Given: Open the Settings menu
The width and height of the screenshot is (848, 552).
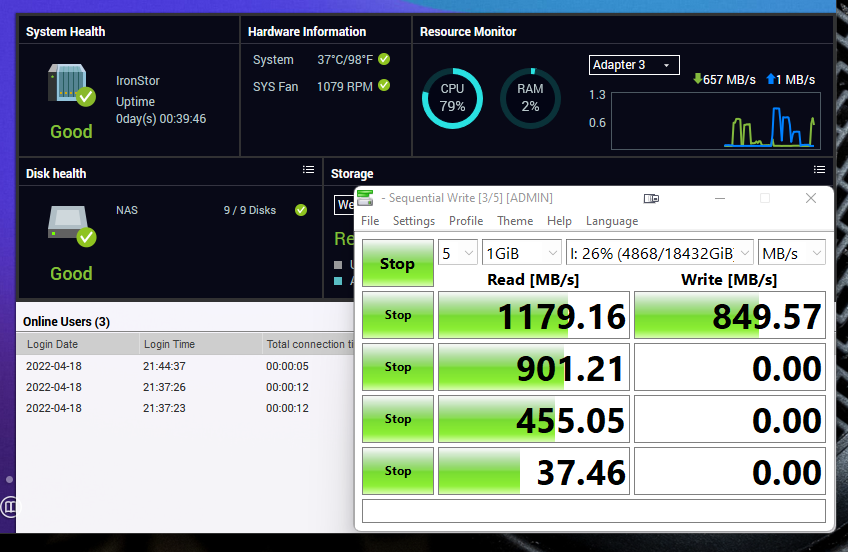Looking at the screenshot, I should [413, 221].
